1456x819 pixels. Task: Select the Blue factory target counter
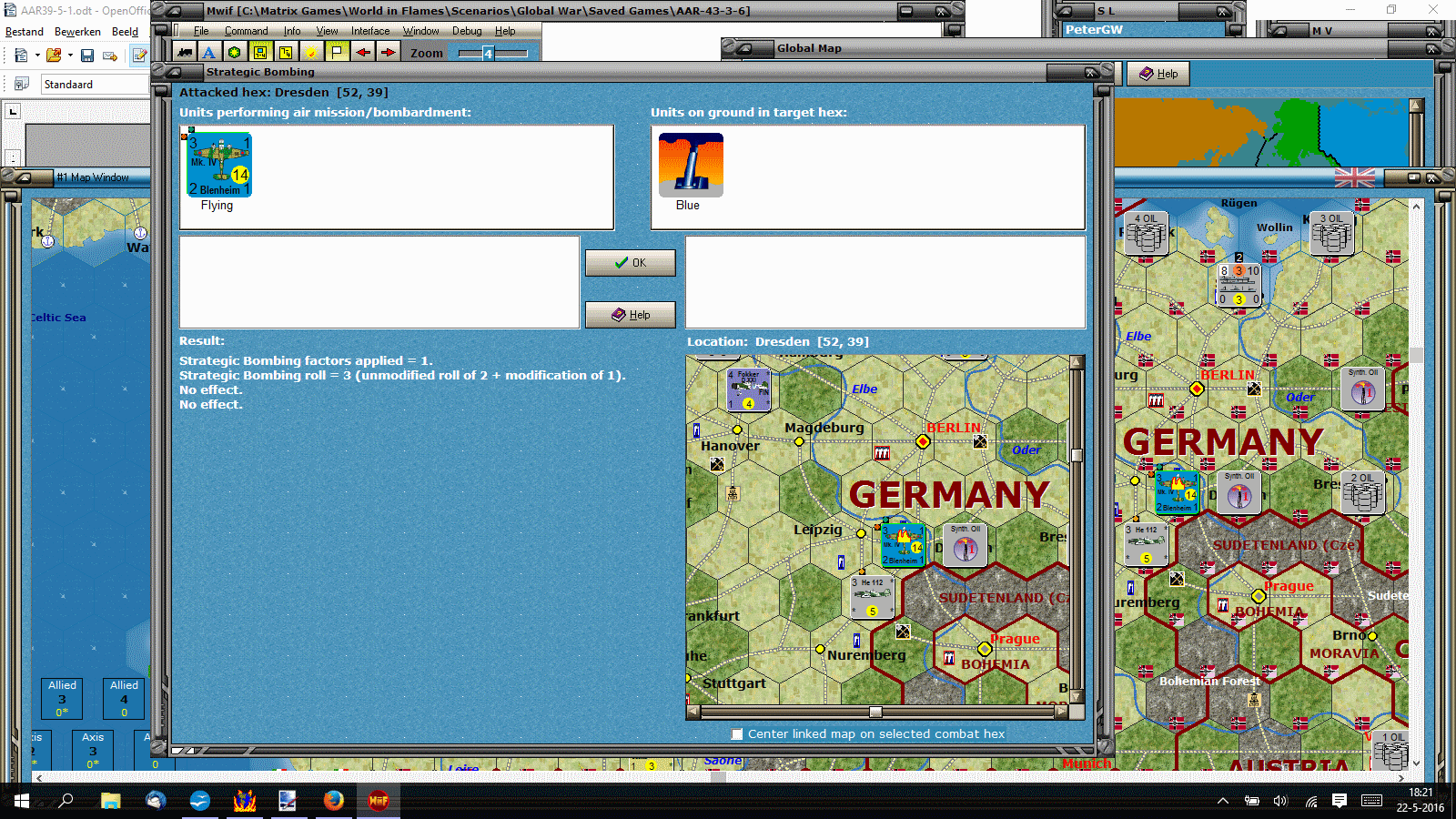[691, 165]
